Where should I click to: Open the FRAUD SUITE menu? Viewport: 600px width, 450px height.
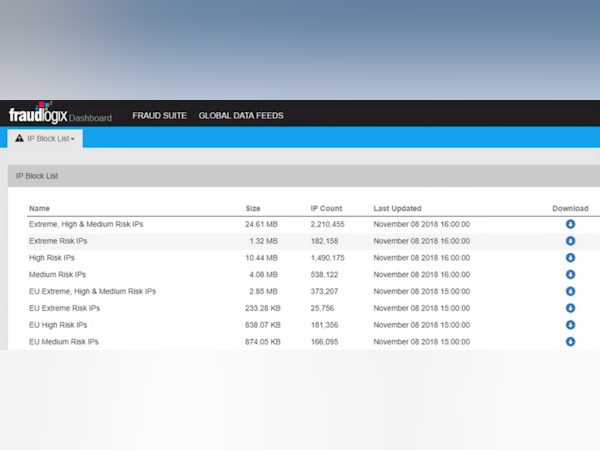(160, 116)
